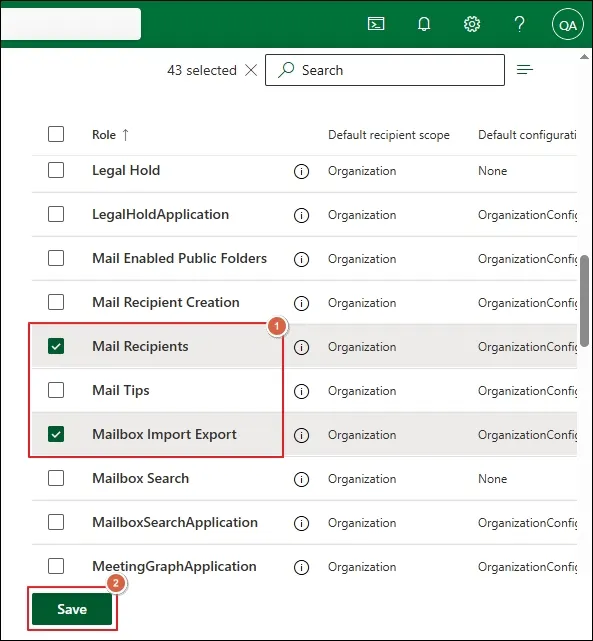The height and width of the screenshot is (641, 593).
Task: Check the LegalHoldApplication checkbox
Action: pyautogui.click(x=56, y=214)
